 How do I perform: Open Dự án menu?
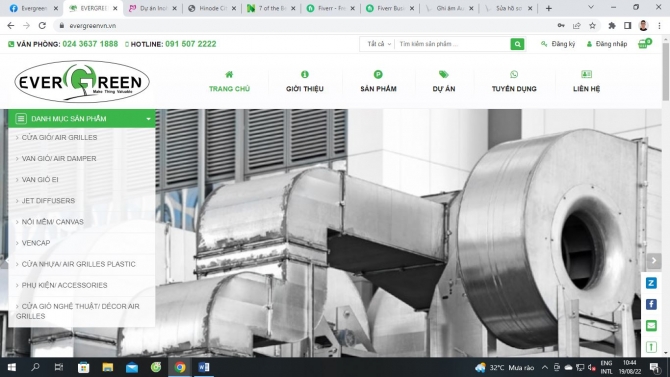point(444,82)
